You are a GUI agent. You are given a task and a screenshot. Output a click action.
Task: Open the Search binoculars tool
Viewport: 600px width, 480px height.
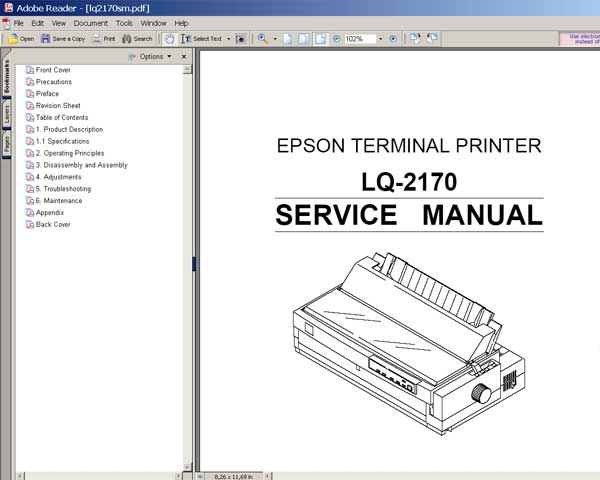coord(137,39)
